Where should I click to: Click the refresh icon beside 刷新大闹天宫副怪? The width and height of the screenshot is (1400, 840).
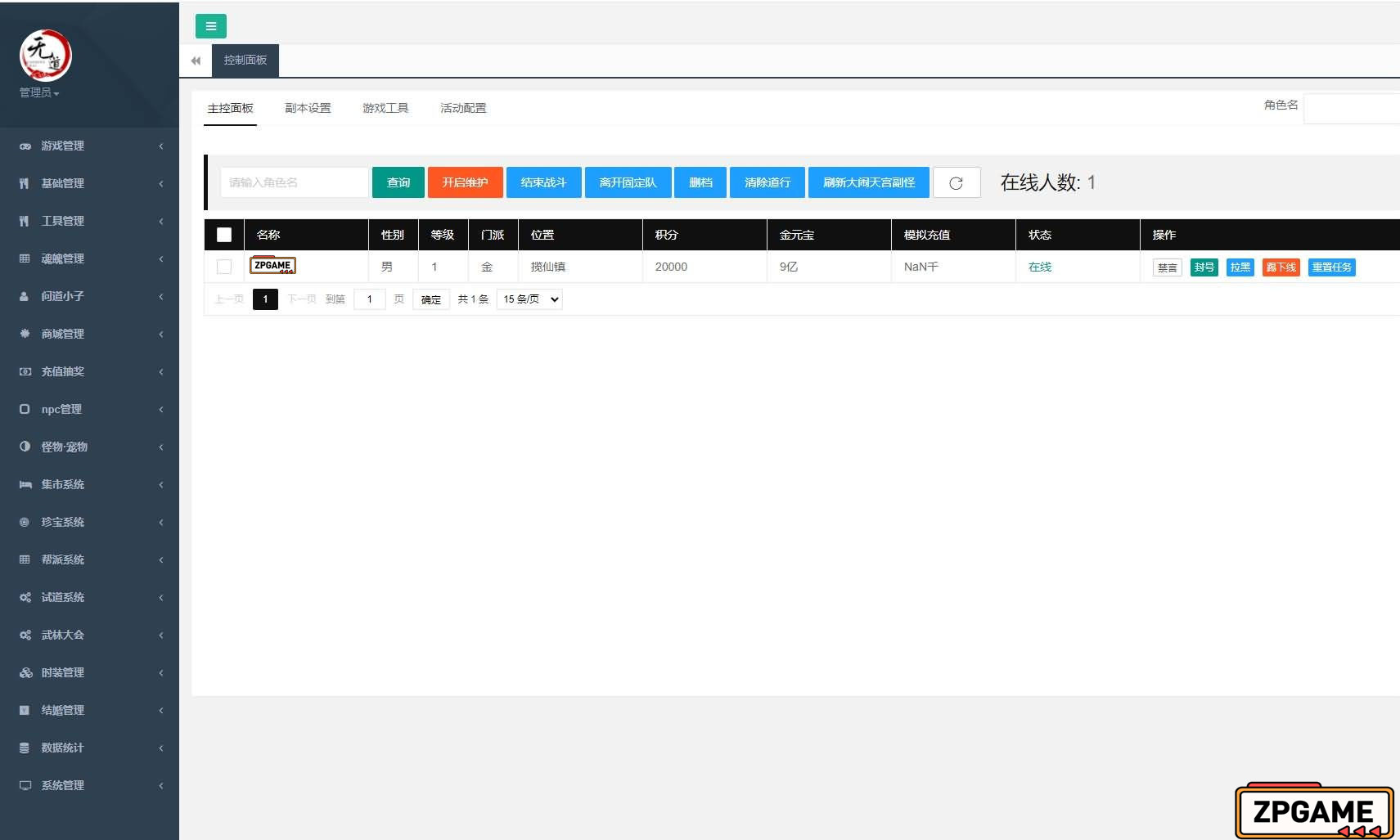point(956,182)
